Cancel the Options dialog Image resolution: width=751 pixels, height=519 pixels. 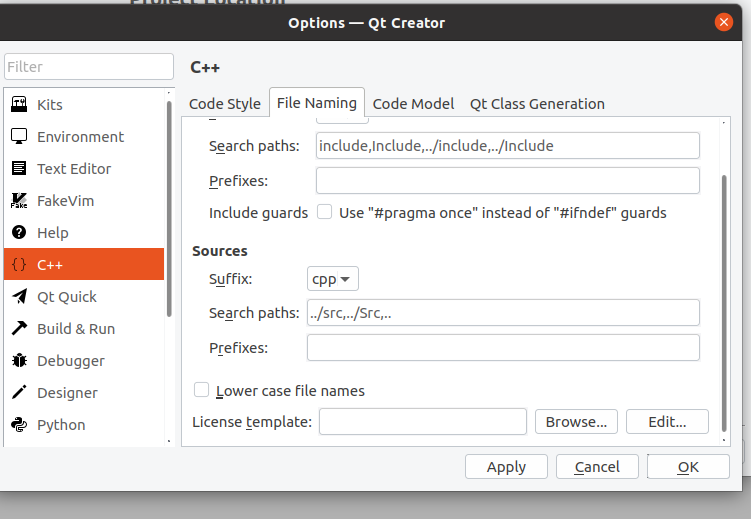pyautogui.click(x=597, y=466)
